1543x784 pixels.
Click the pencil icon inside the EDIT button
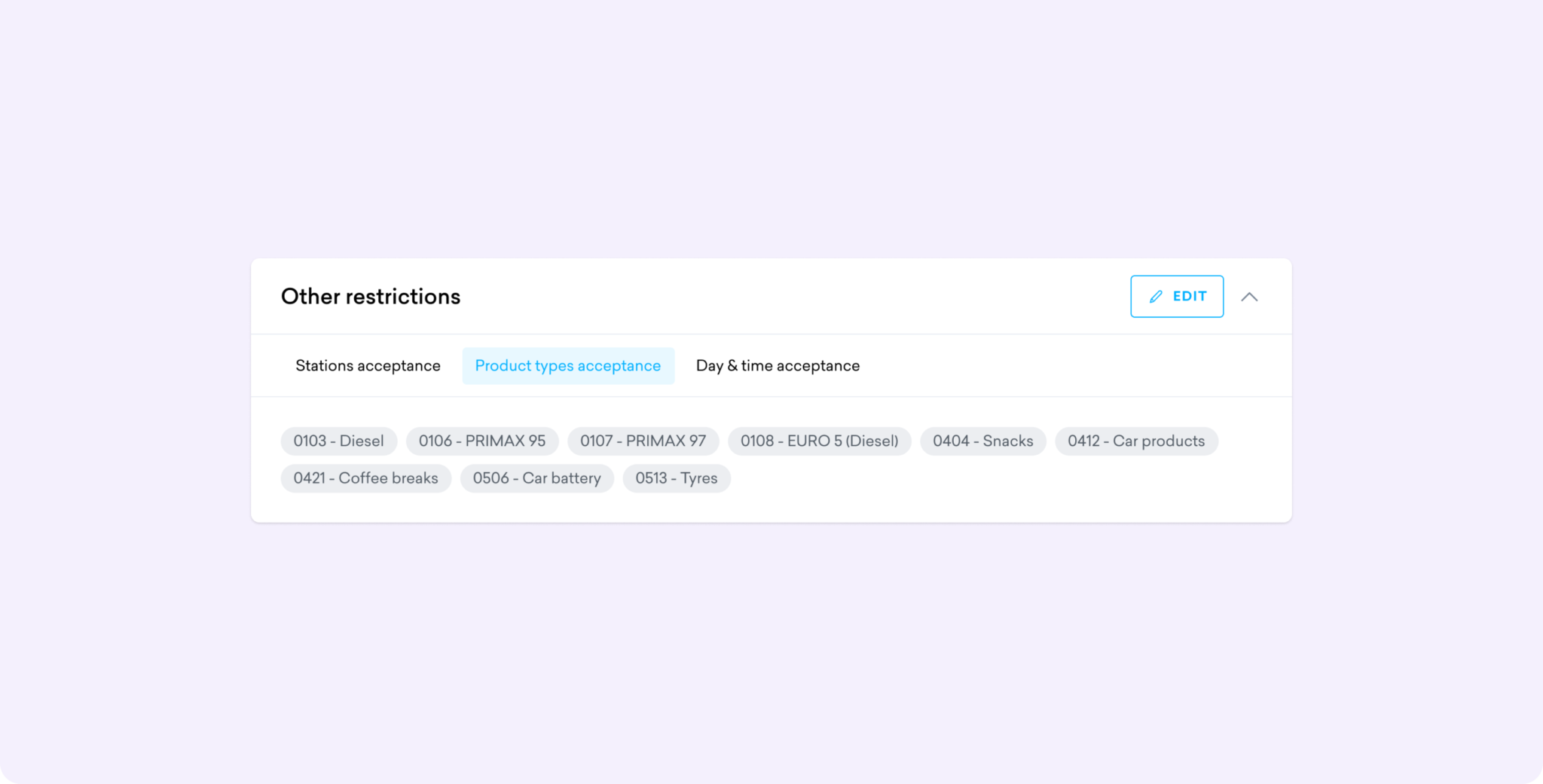tap(1156, 296)
